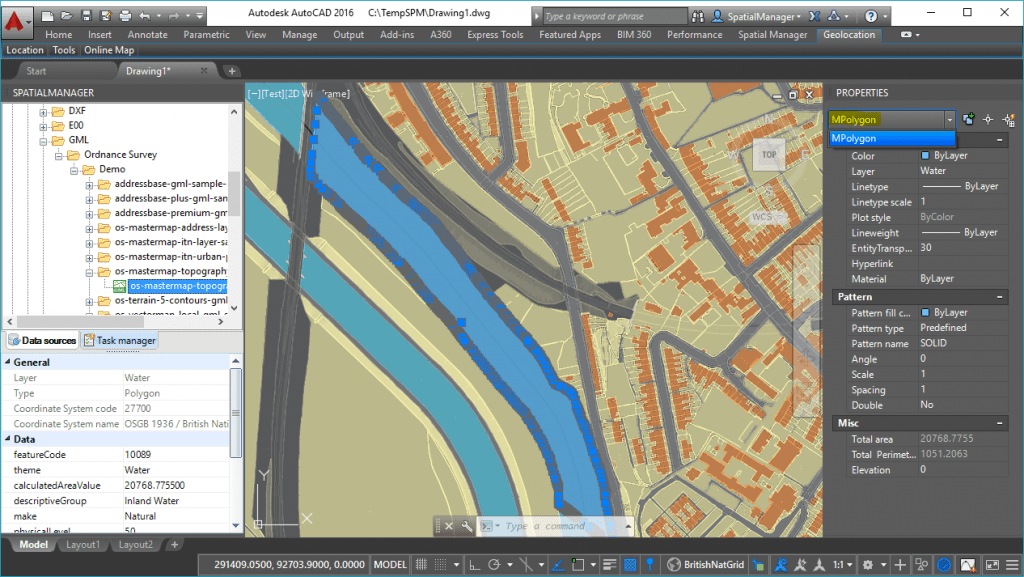Click the Workspace Switching gear icon
The width and height of the screenshot is (1024, 577).
click(868, 565)
